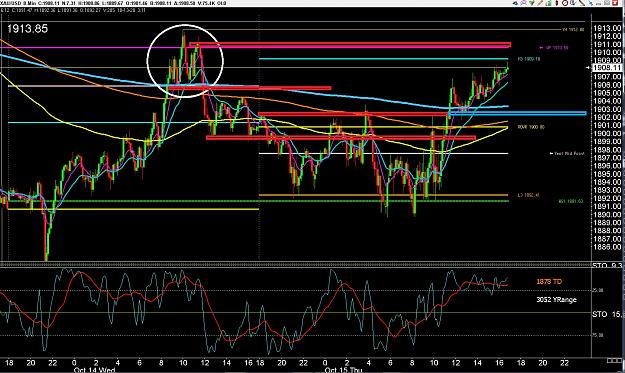Select the yellow pencil drawing tool

tap(540, 3)
